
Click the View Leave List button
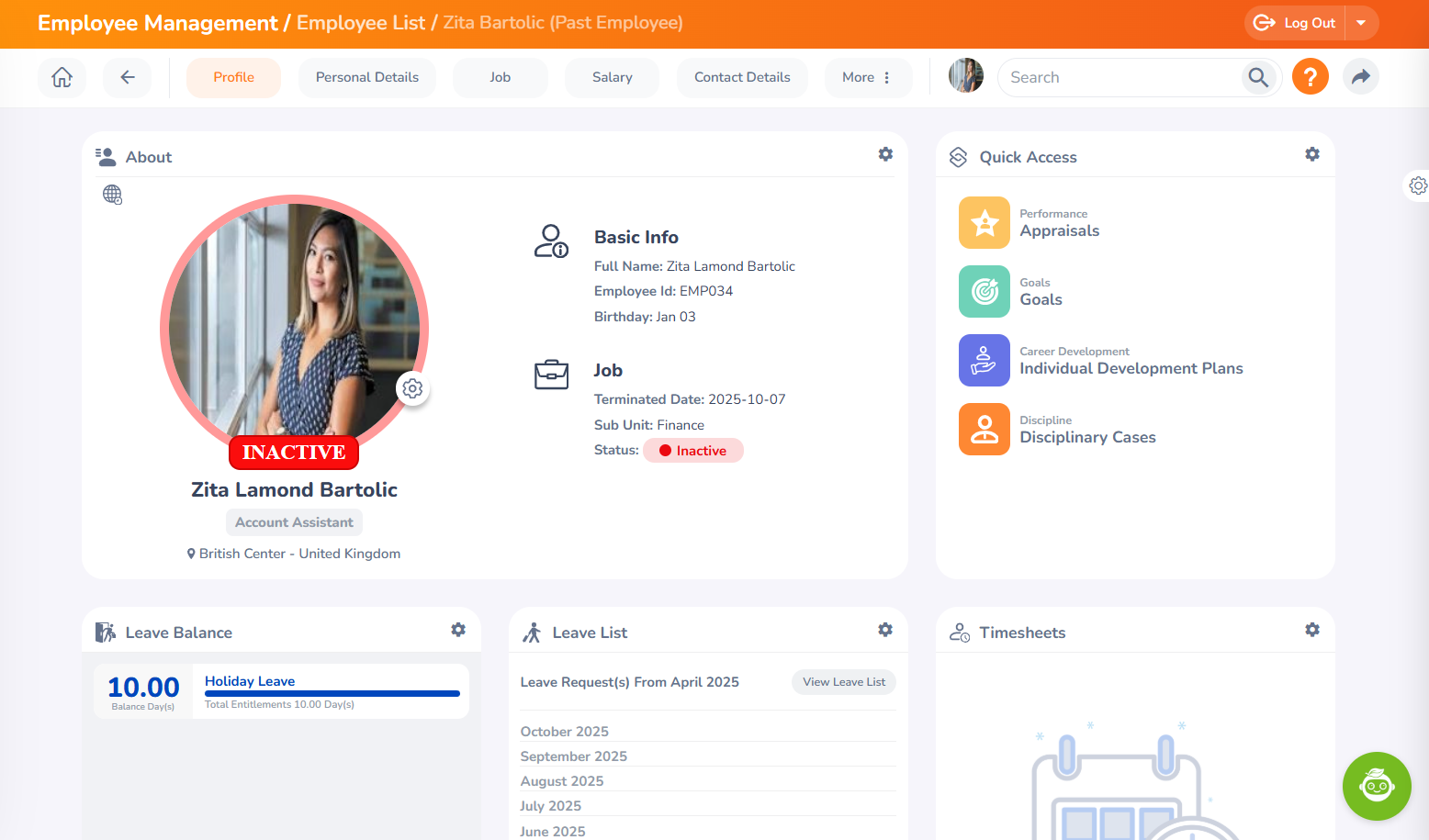(843, 682)
